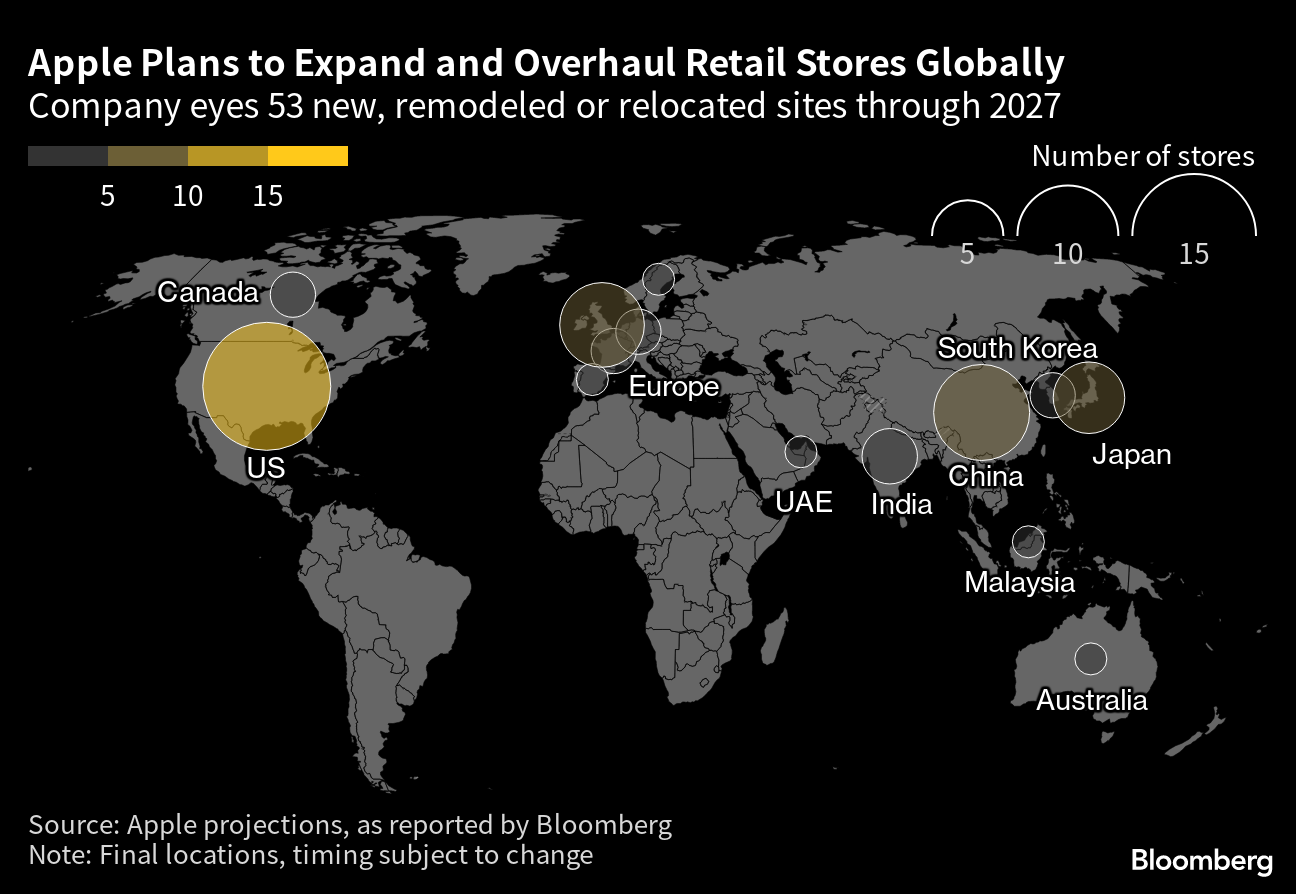Select the Australia bubble marker

coord(1090,658)
